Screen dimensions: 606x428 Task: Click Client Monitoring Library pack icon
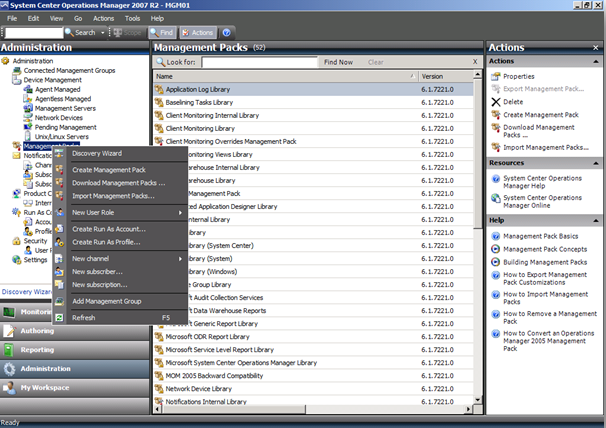pos(159,128)
